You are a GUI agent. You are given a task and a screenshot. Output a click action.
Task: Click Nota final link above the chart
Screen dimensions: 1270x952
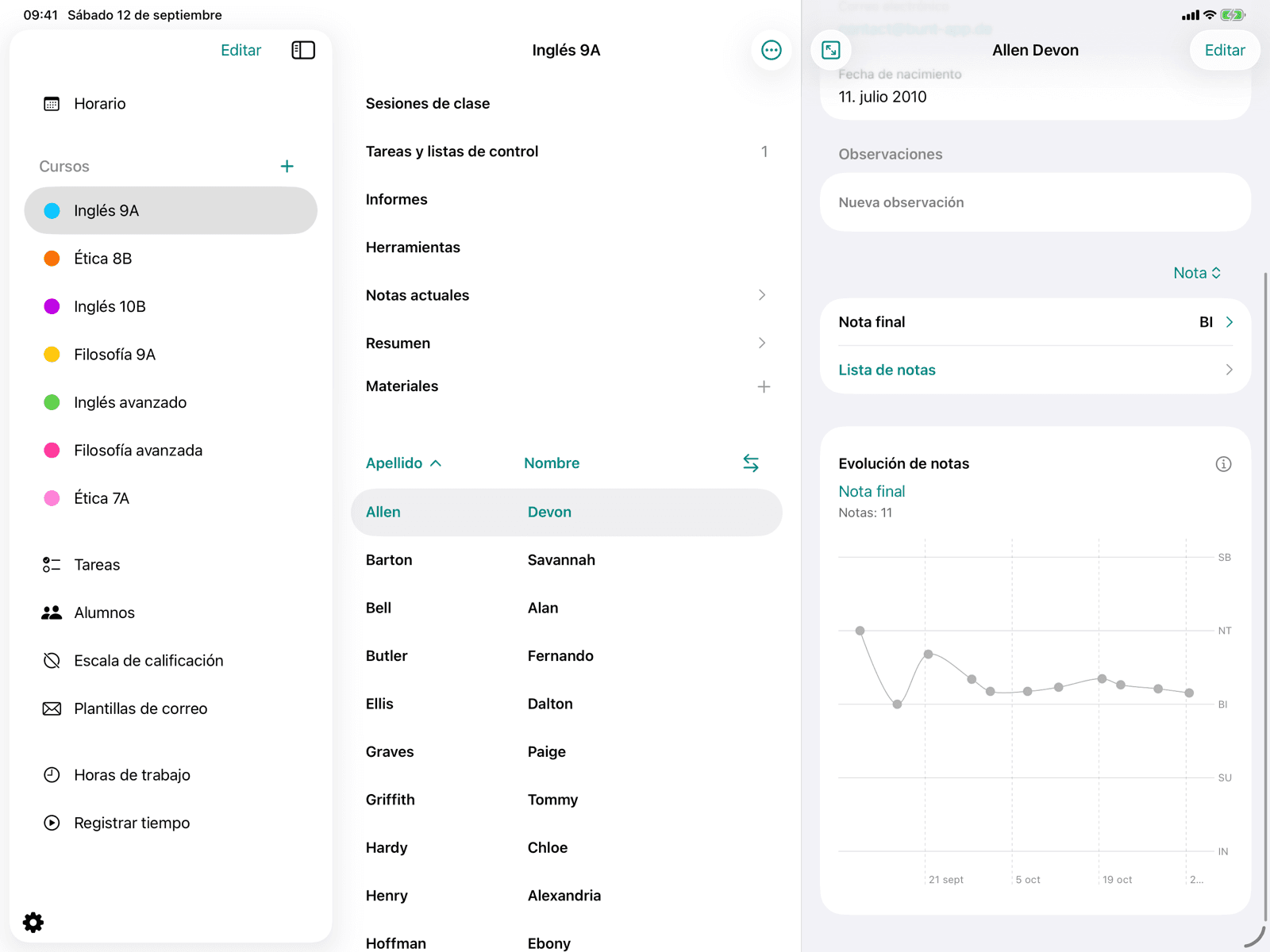click(872, 492)
